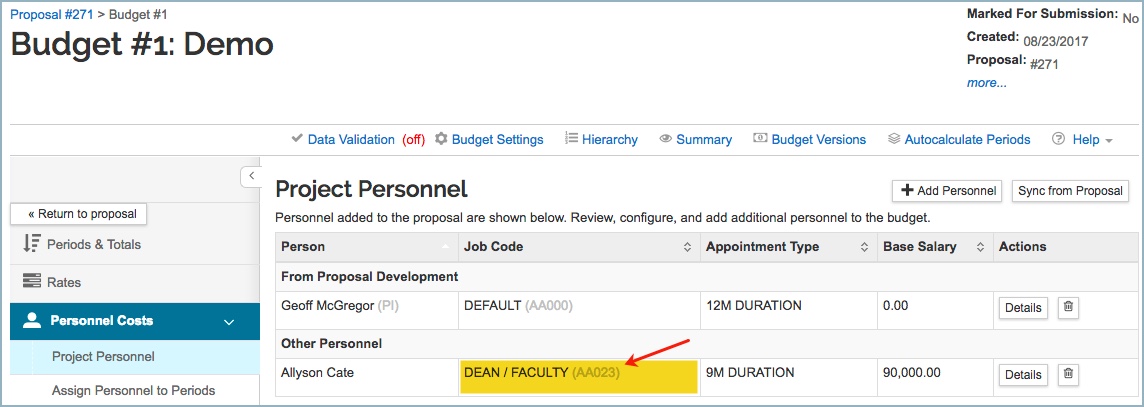Open Budget Settings gear option
This screenshot has height=407, width=1144.
click(489, 140)
